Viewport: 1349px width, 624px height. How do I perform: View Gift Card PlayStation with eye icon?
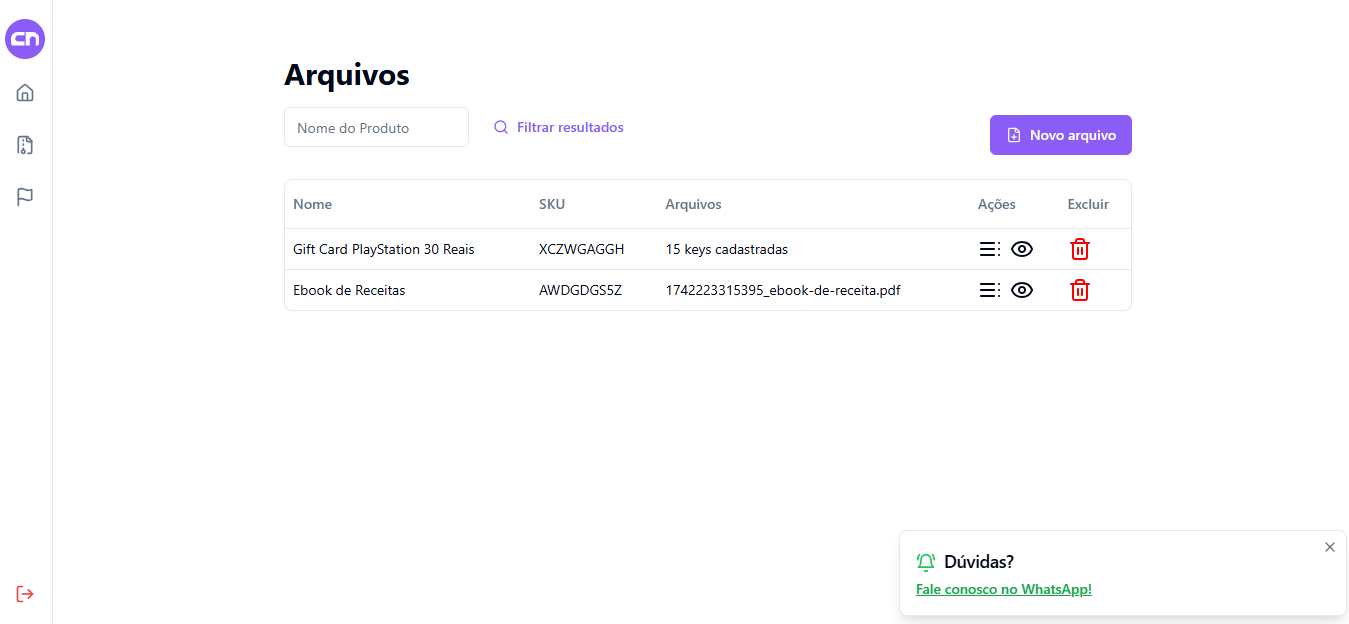pos(1021,249)
